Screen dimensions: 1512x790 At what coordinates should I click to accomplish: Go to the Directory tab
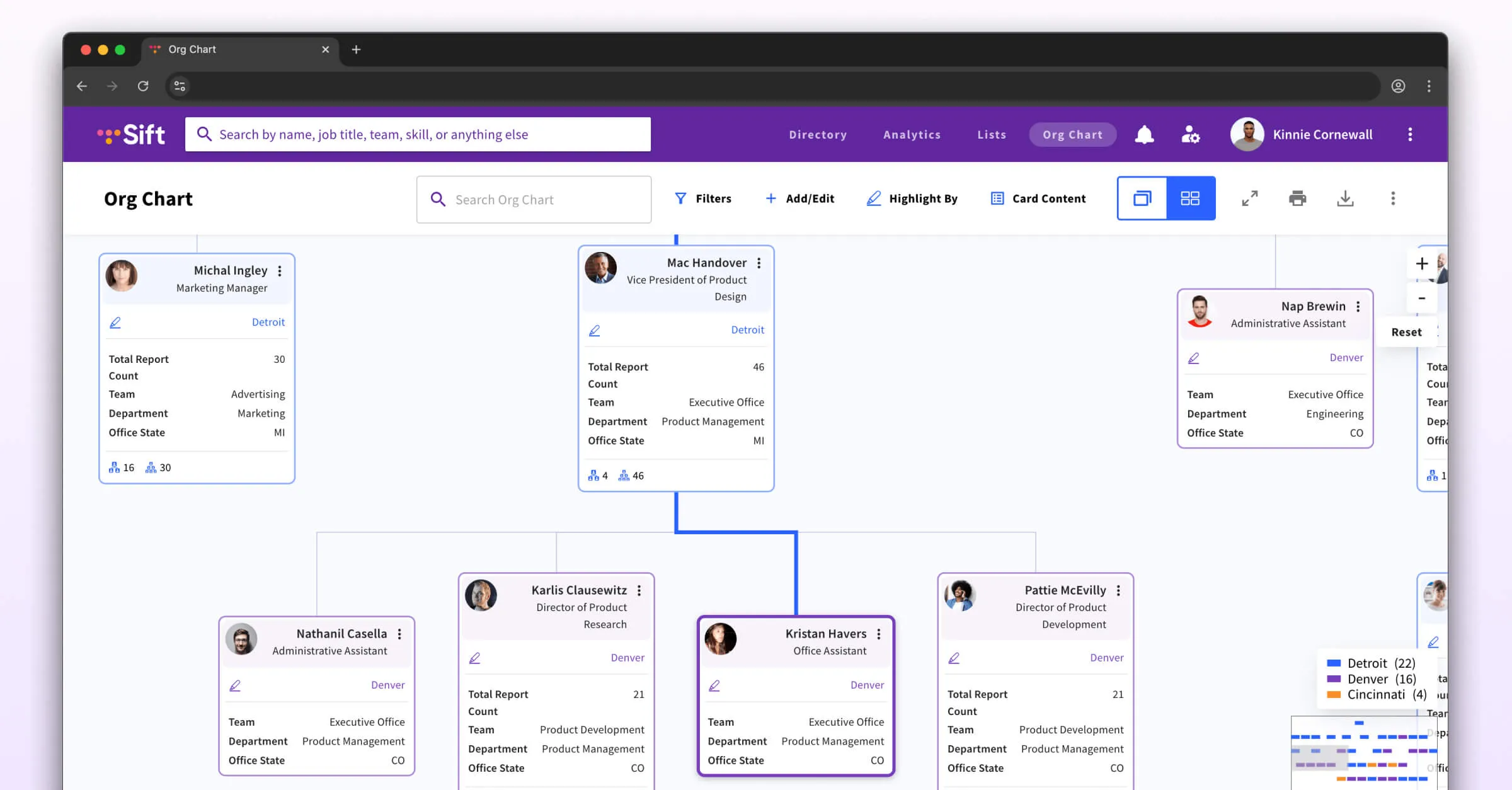pos(818,135)
